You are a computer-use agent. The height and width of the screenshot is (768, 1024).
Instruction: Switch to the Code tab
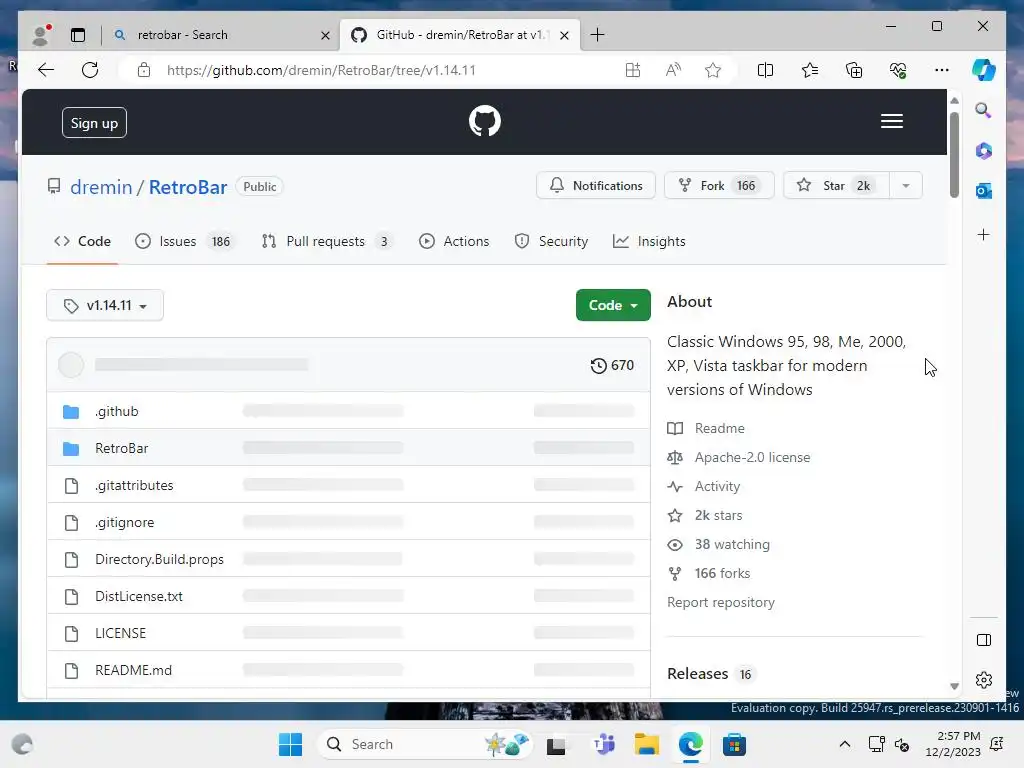point(82,241)
